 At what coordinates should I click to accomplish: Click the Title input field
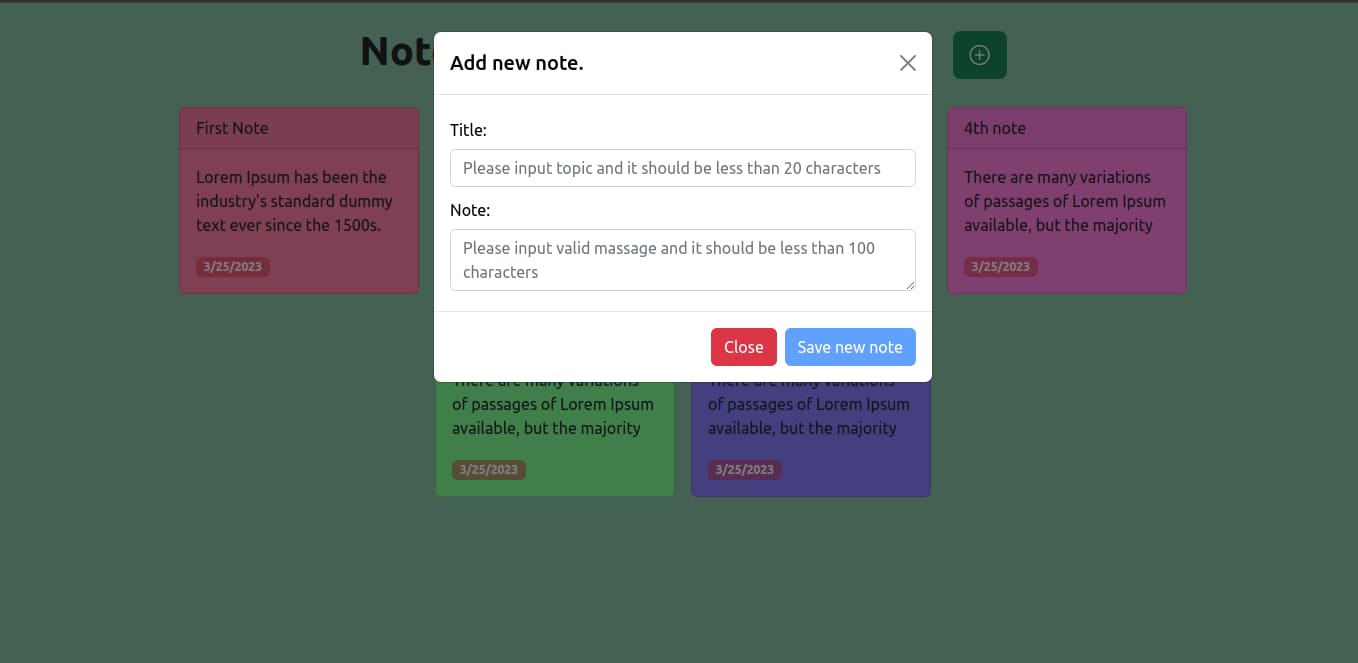683,168
